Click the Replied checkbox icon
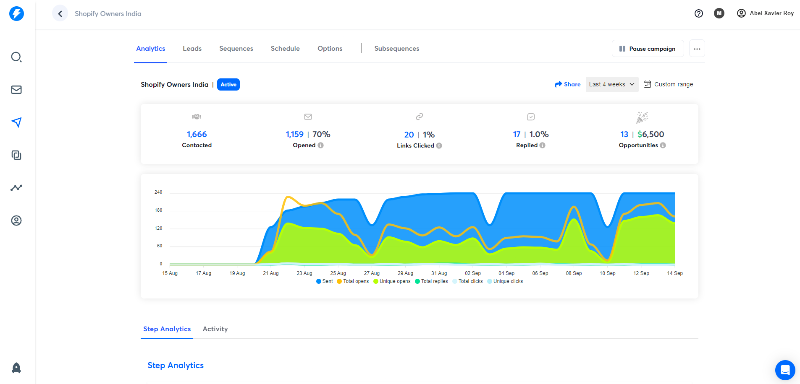800x384 pixels. (x=531, y=117)
